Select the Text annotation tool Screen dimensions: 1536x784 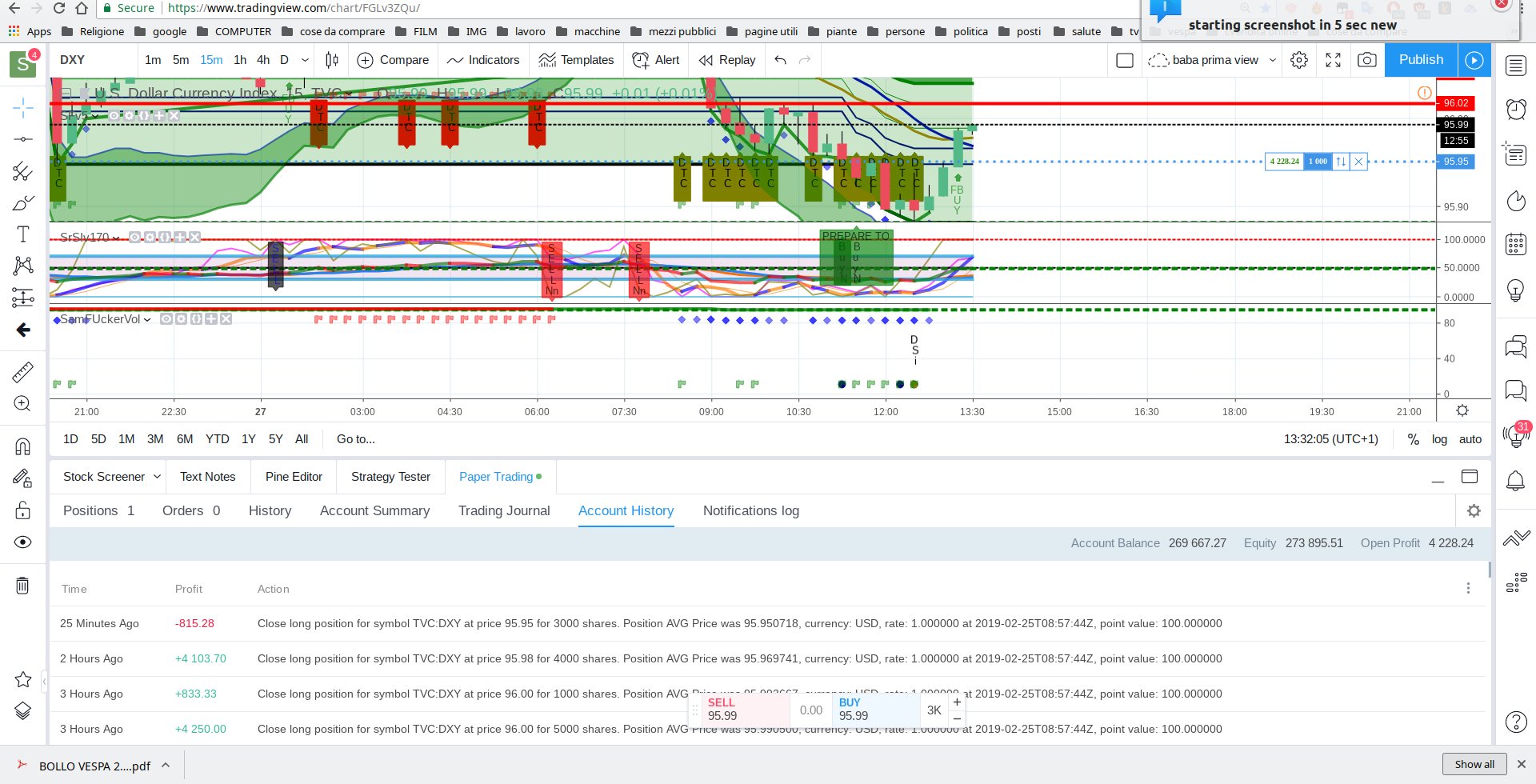23,234
